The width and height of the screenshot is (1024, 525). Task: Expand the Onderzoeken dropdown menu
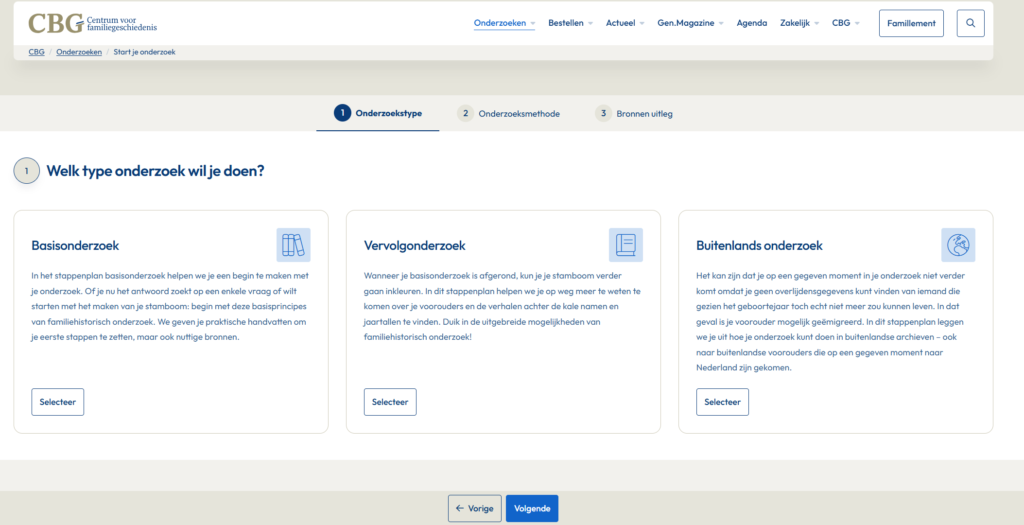504,23
